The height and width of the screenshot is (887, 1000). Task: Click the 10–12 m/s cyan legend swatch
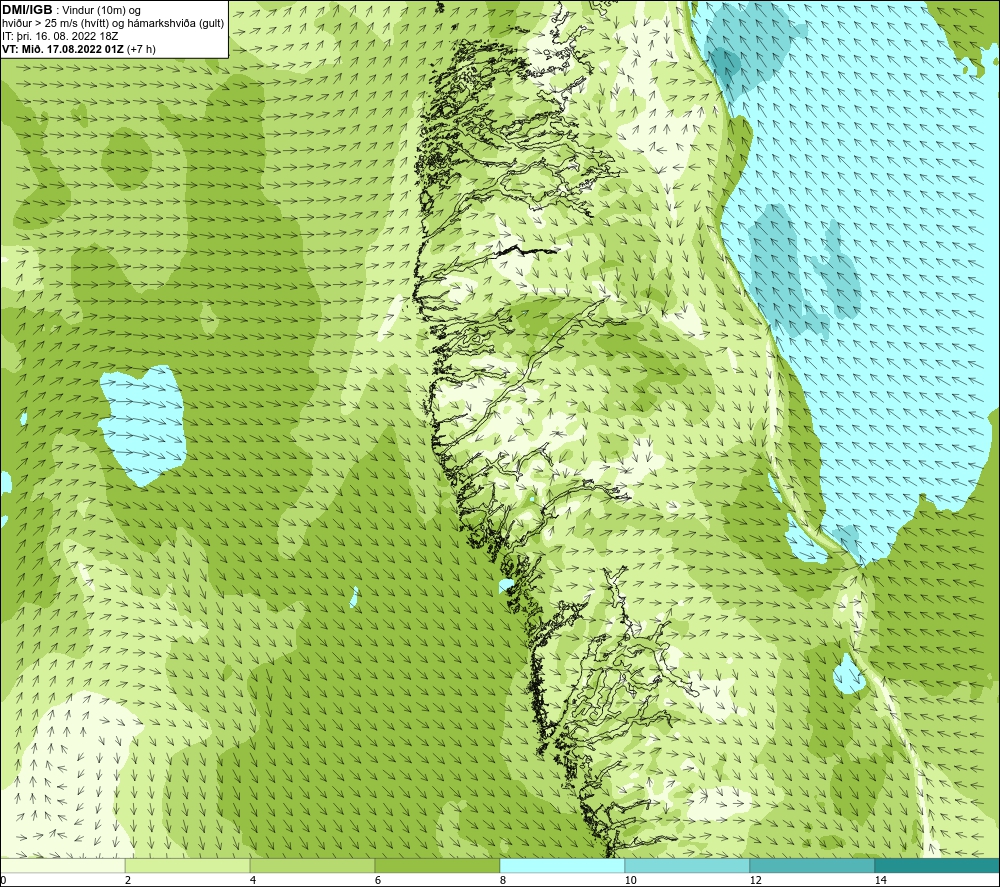click(687, 865)
